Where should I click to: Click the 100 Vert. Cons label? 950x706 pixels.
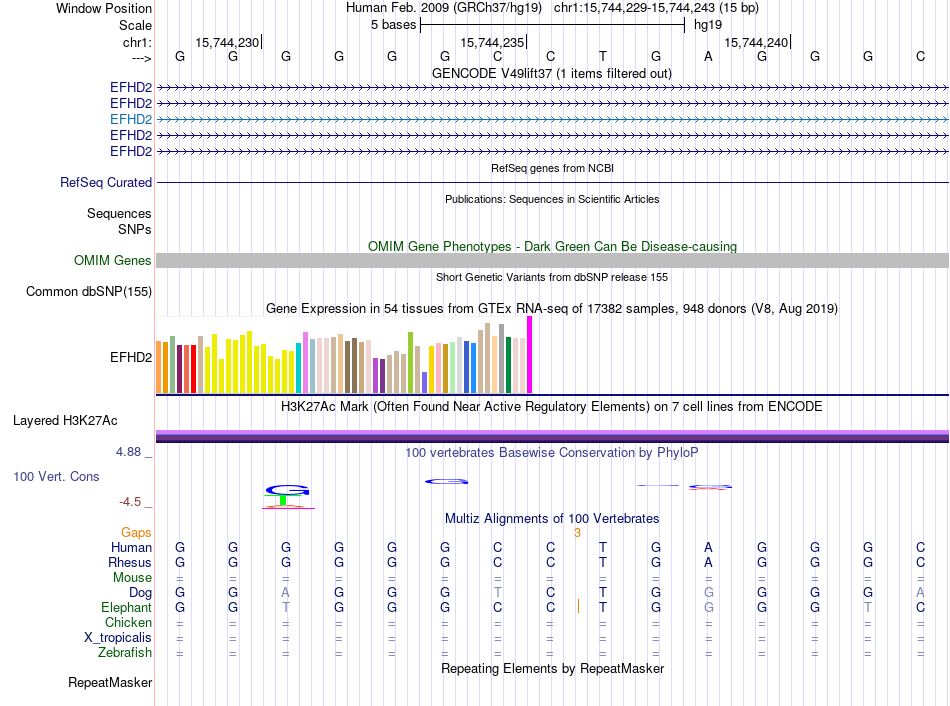[56, 477]
